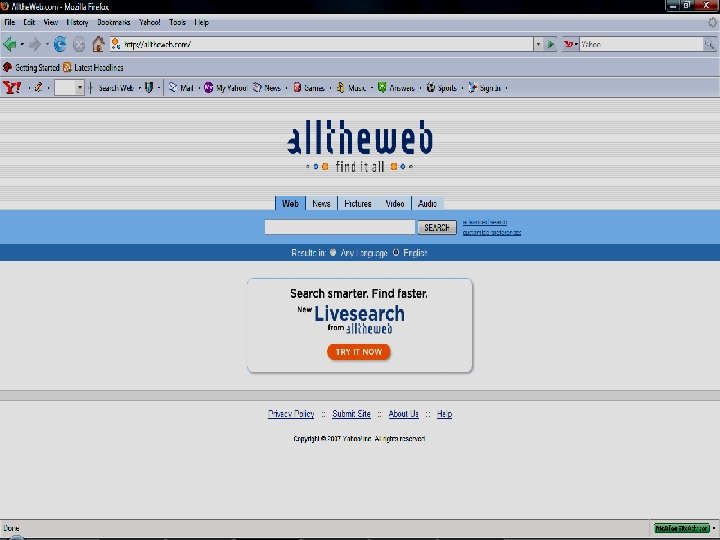
Task: Open the Forward history dropdown arrow
Action: point(47,45)
